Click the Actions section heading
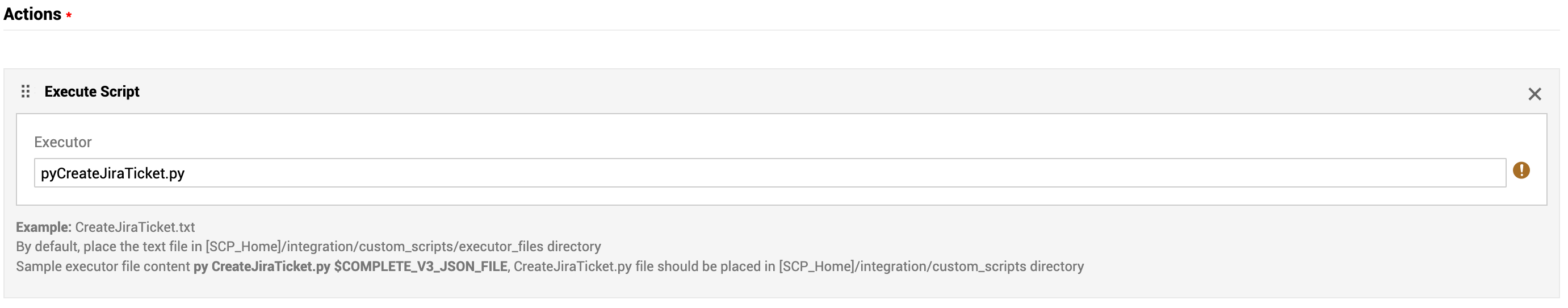 (32, 14)
